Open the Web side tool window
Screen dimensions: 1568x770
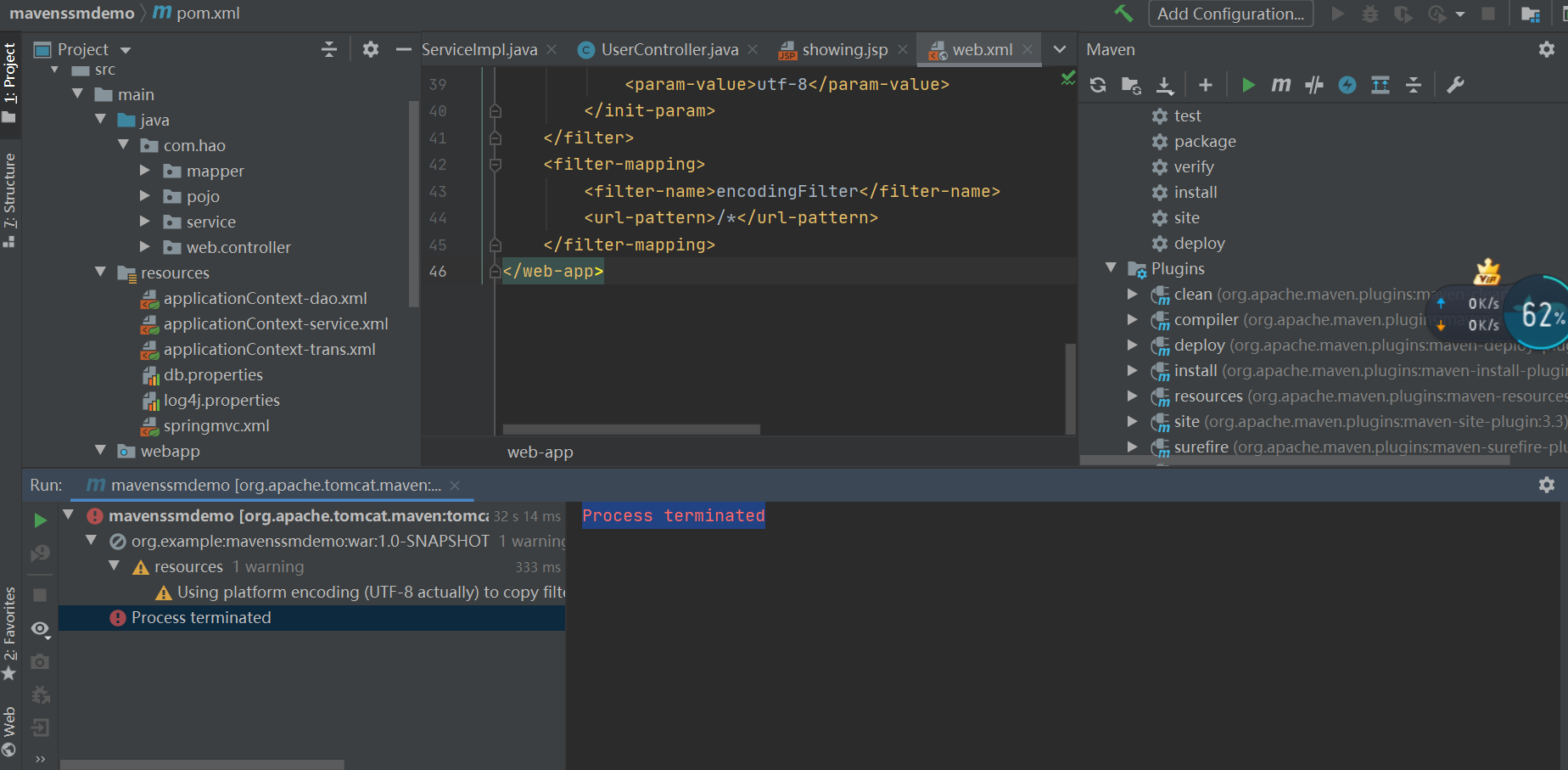pyautogui.click(x=9, y=730)
